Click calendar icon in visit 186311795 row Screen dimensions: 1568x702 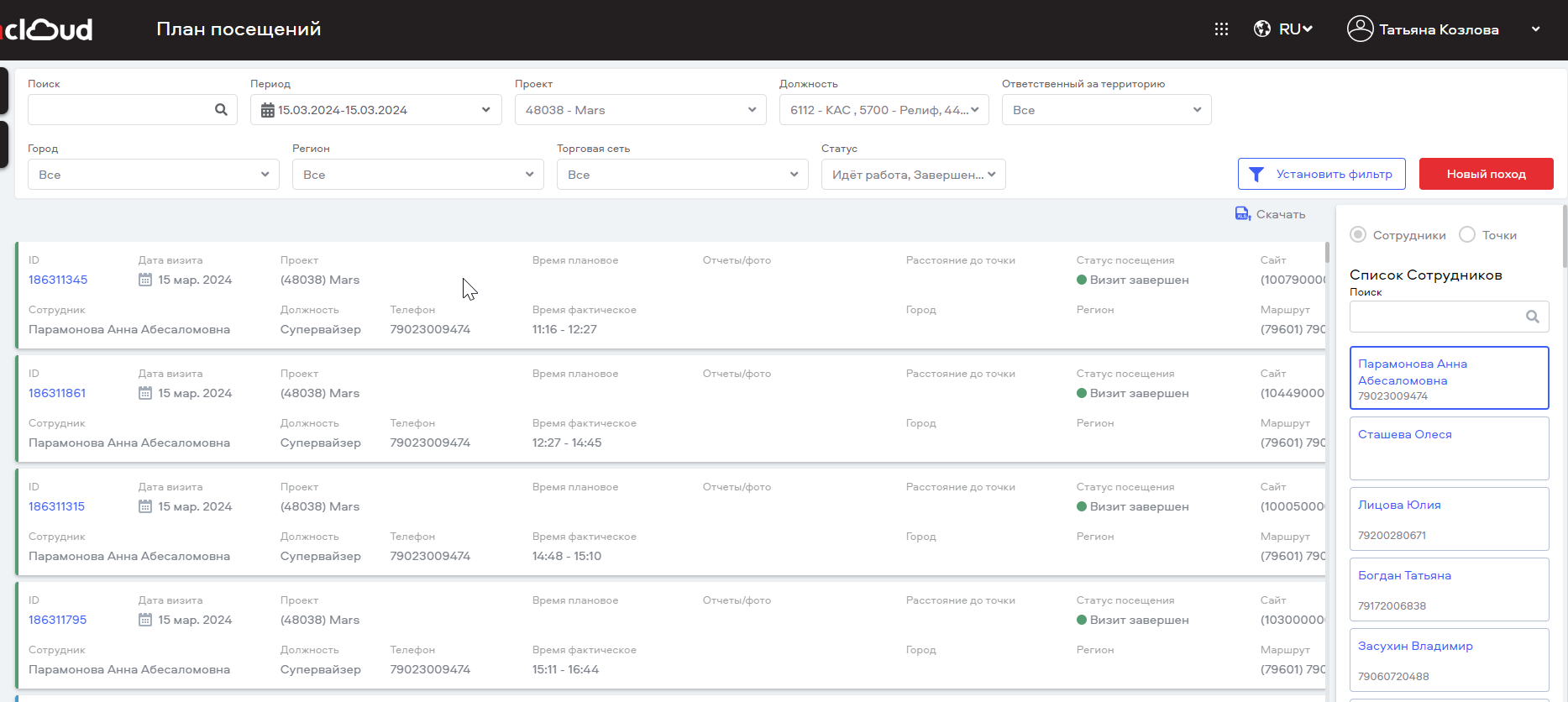145,620
